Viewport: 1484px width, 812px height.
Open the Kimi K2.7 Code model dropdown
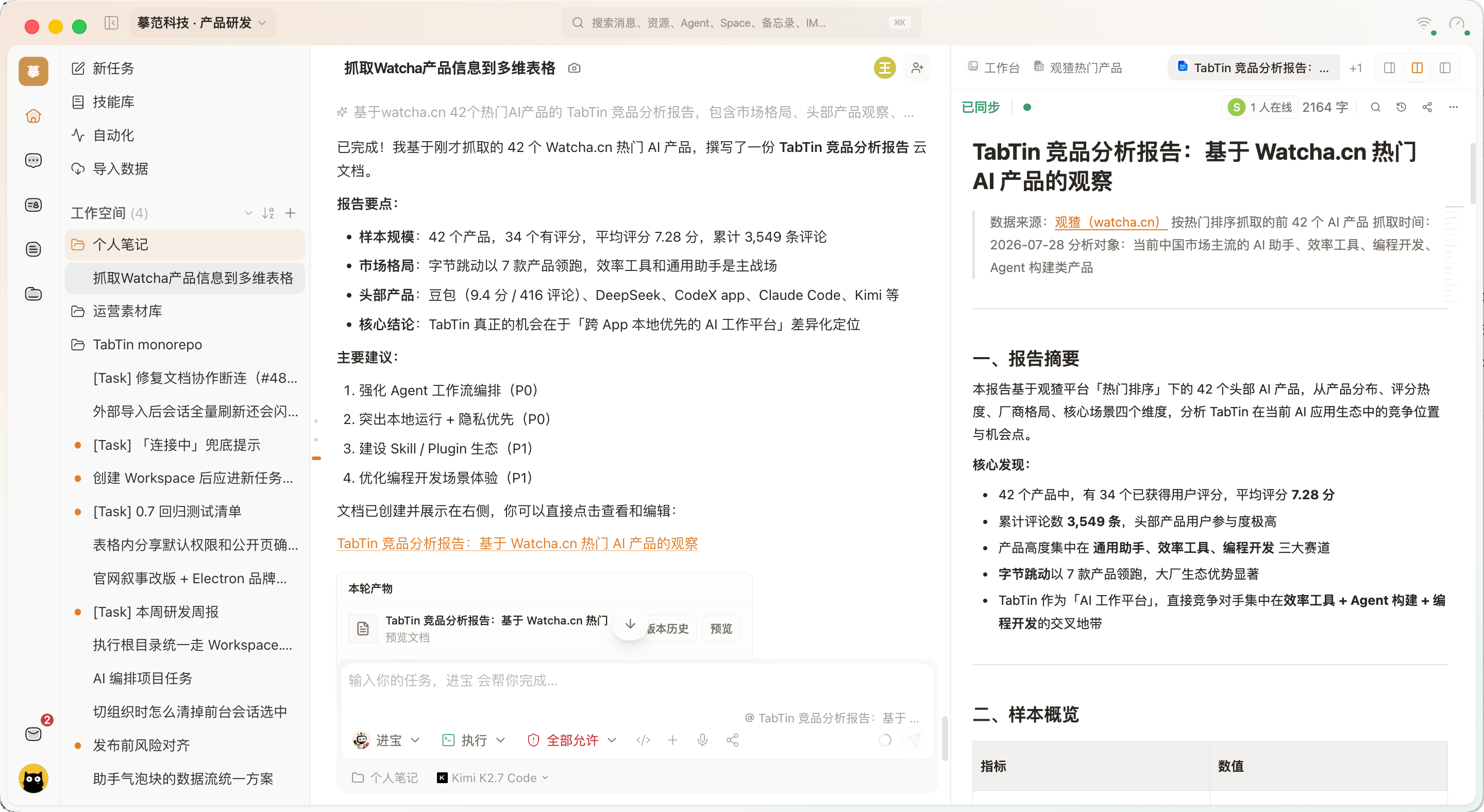(x=493, y=778)
